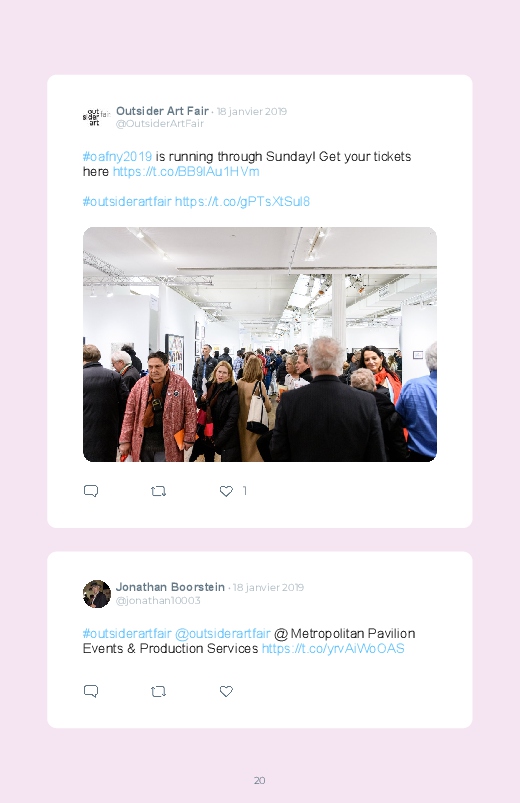Open the Outsider Art Fair logo avatar
Viewport: 520px width, 803px height.
coord(96,117)
